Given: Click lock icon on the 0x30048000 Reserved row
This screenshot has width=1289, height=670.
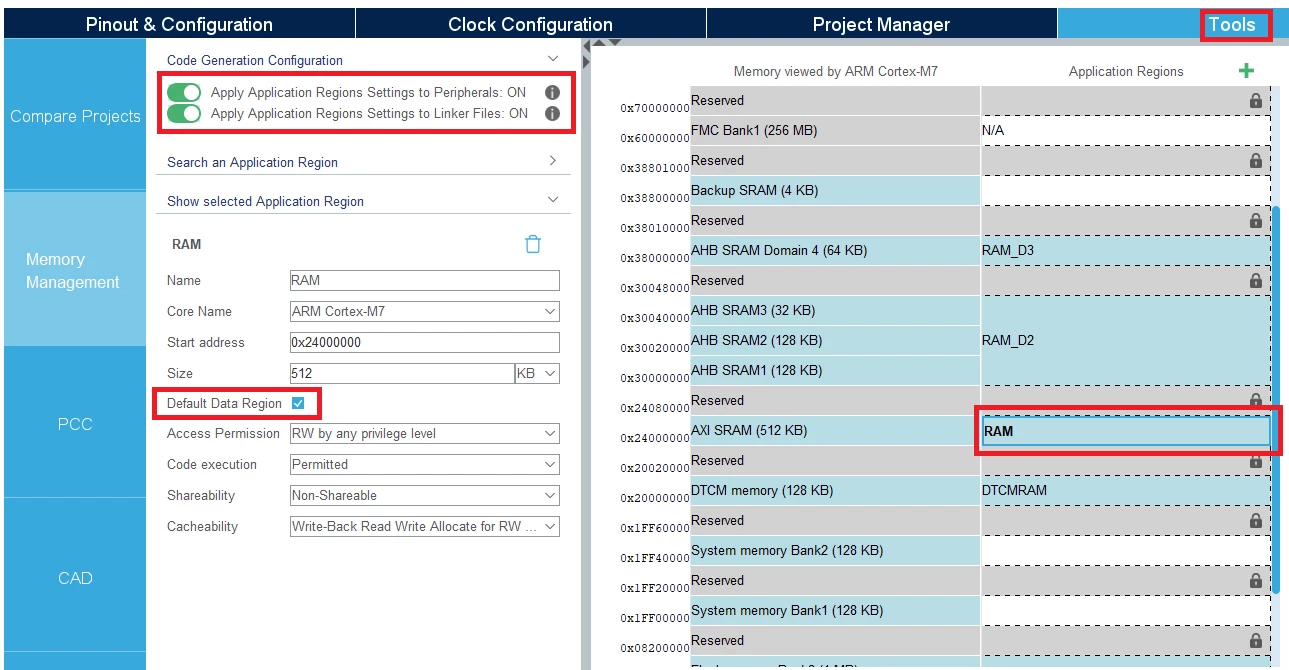Looking at the screenshot, I should (x=1255, y=281).
